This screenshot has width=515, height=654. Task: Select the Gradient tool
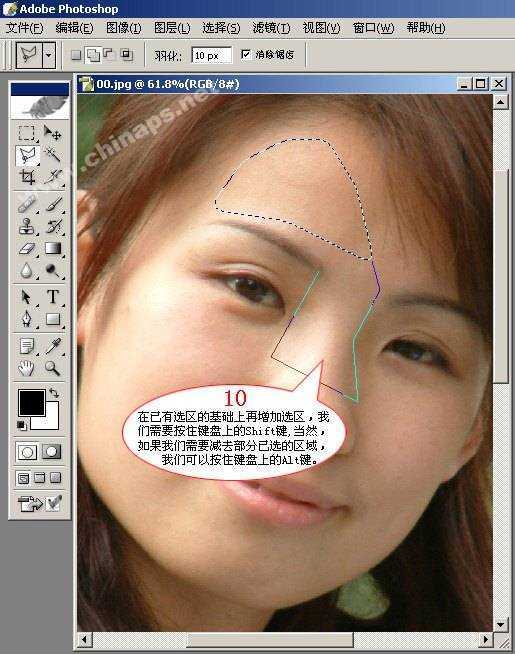click(x=53, y=249)
